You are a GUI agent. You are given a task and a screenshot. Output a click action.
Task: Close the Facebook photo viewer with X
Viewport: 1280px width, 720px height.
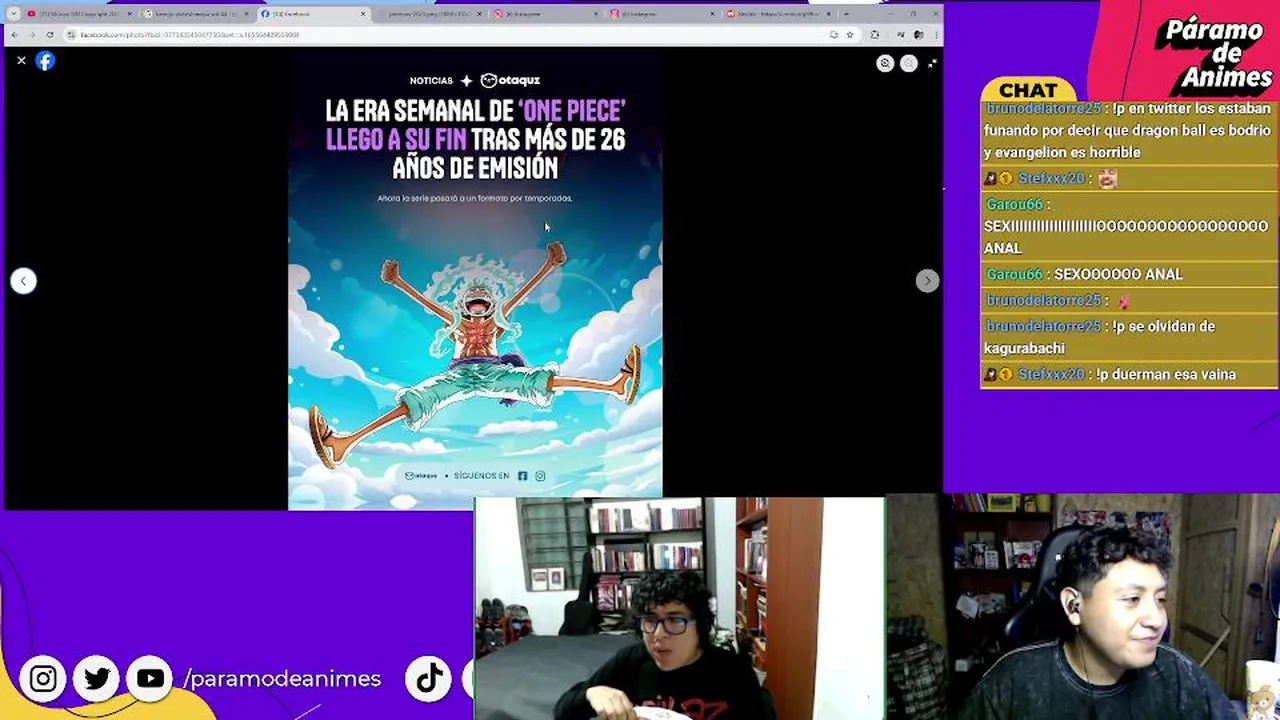tap(21, 61)
